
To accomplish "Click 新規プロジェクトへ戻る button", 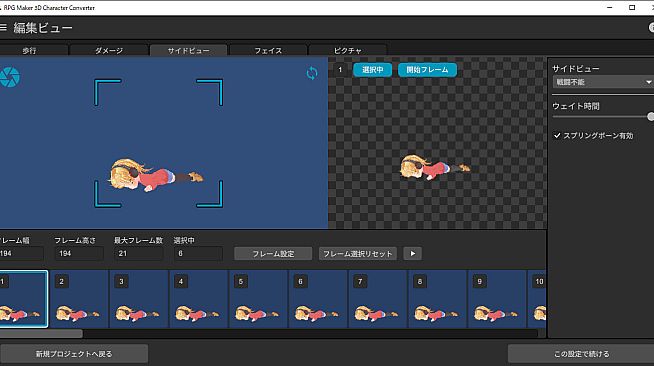I will (74, 354).
